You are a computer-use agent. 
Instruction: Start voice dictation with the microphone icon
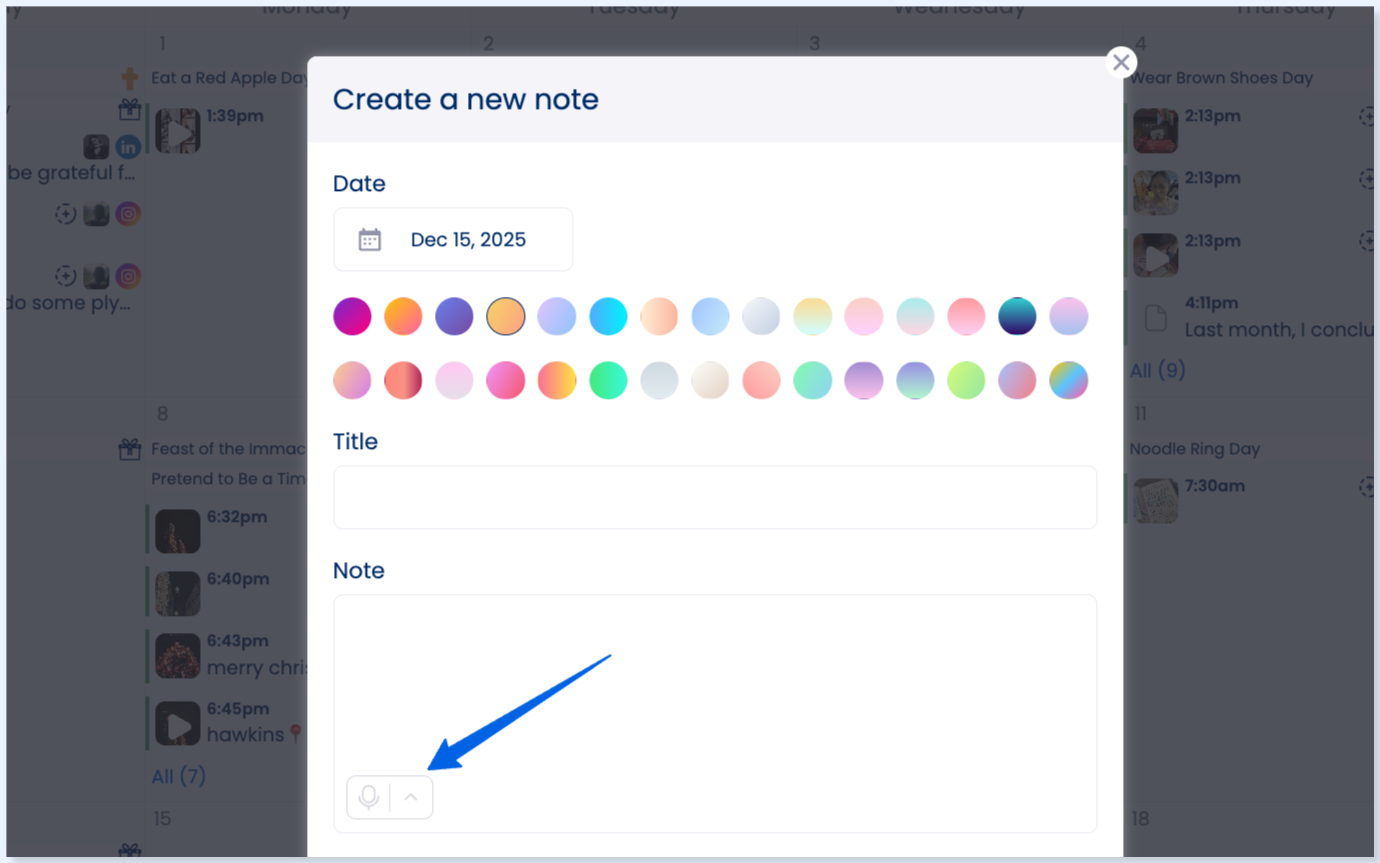(369, 797)
